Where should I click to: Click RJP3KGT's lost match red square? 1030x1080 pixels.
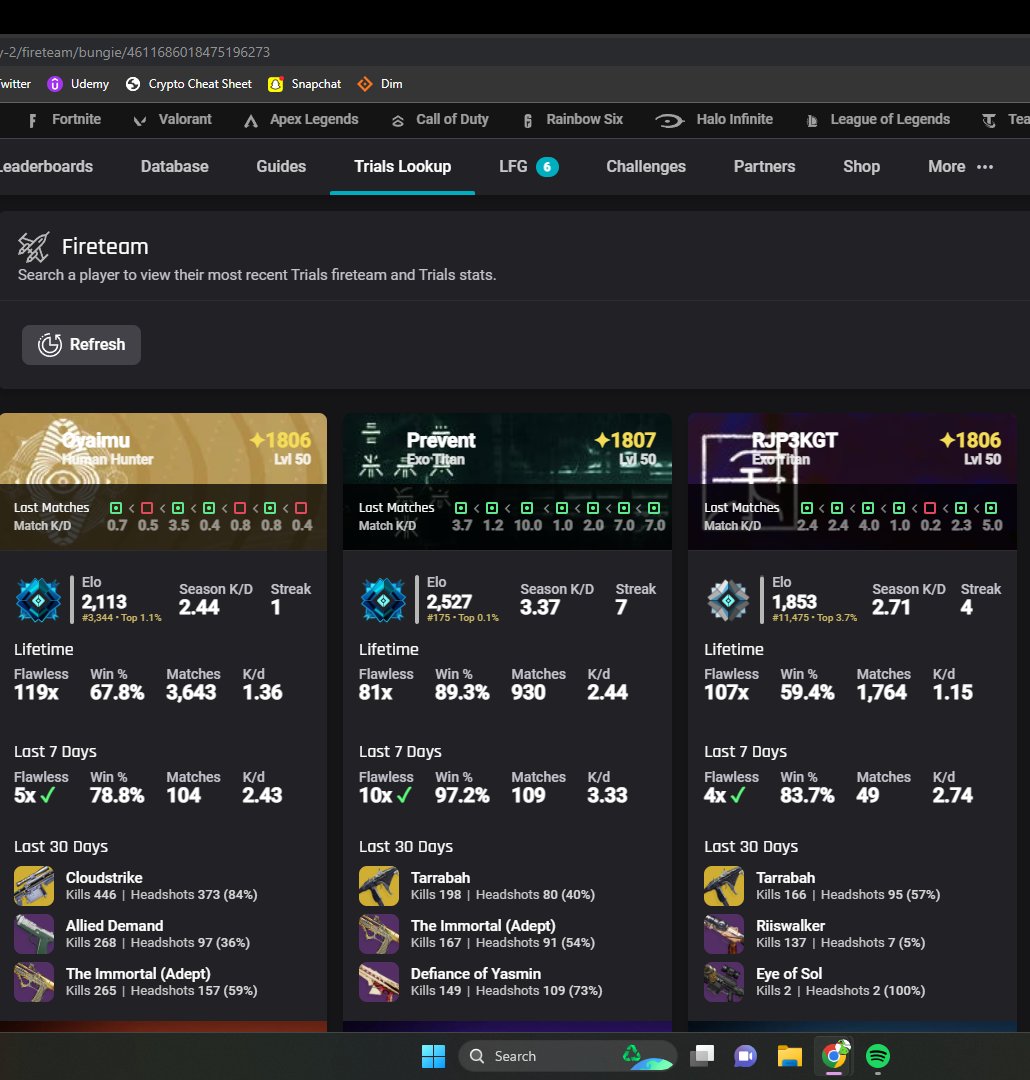pos(929,508)
